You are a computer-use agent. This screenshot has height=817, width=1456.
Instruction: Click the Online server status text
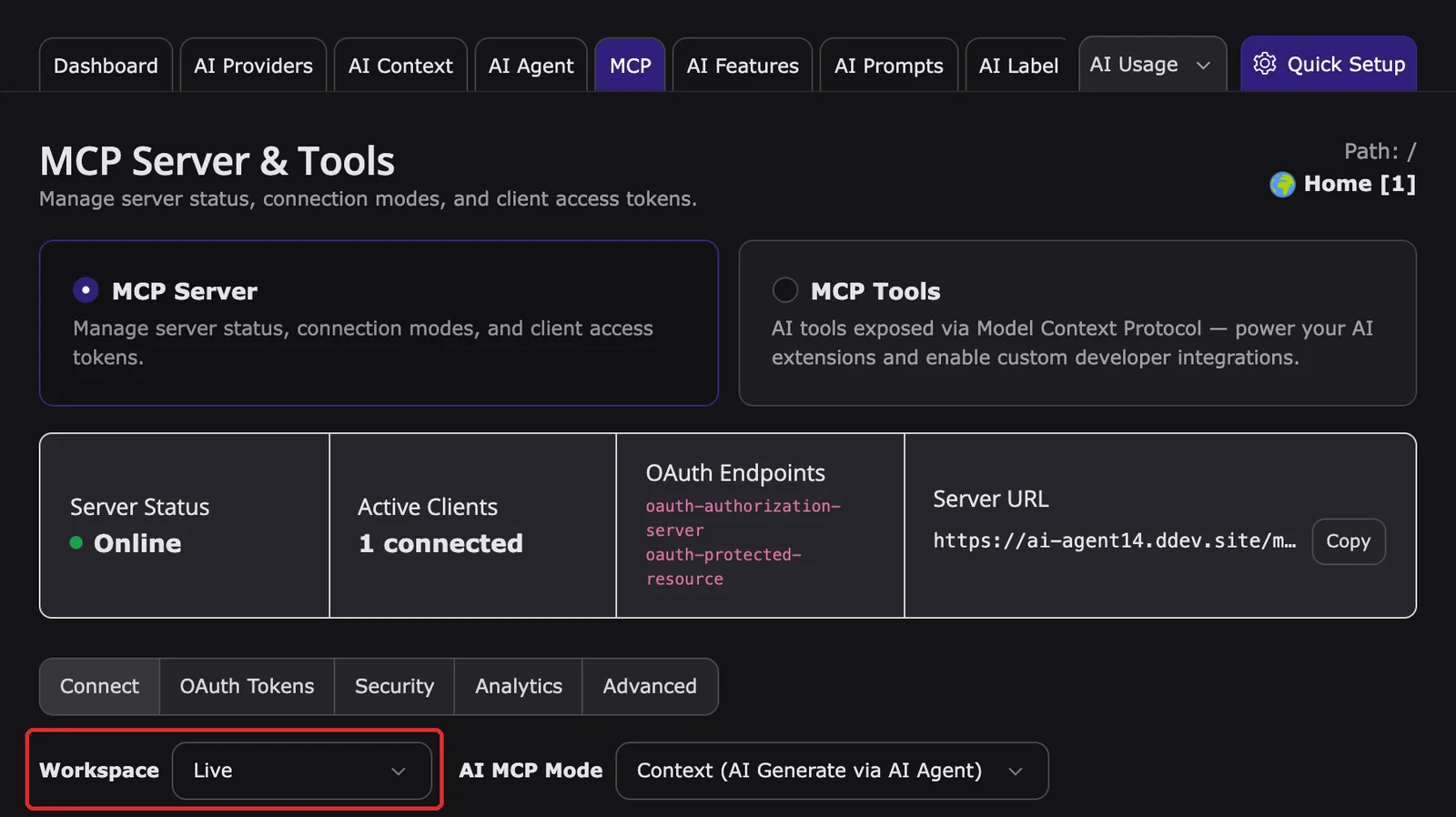click(x=137, y=543)
